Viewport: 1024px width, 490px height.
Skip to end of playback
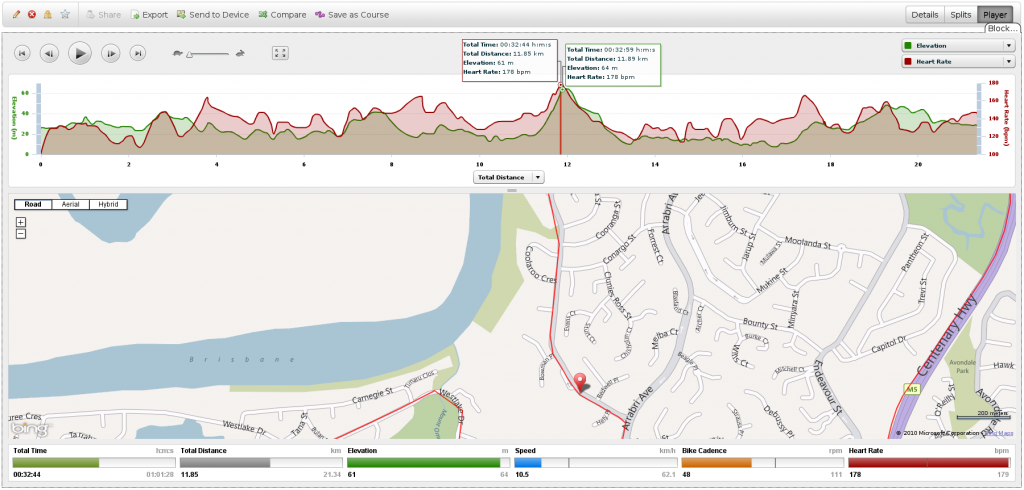pos(137,54)
